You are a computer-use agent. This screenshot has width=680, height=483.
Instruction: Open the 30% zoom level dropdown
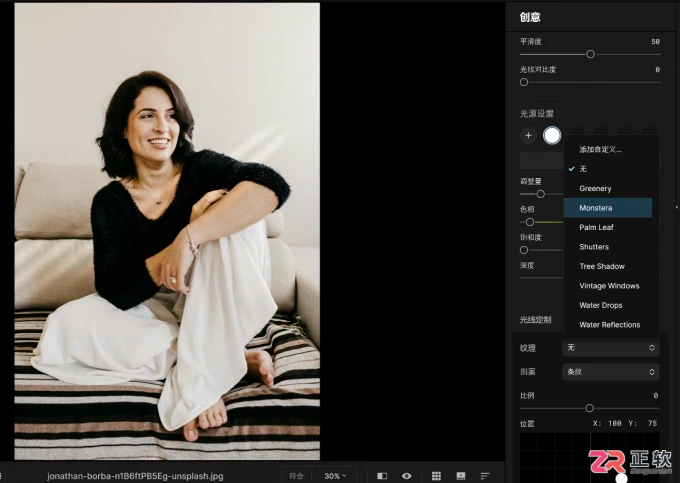[x=335, y=476]
